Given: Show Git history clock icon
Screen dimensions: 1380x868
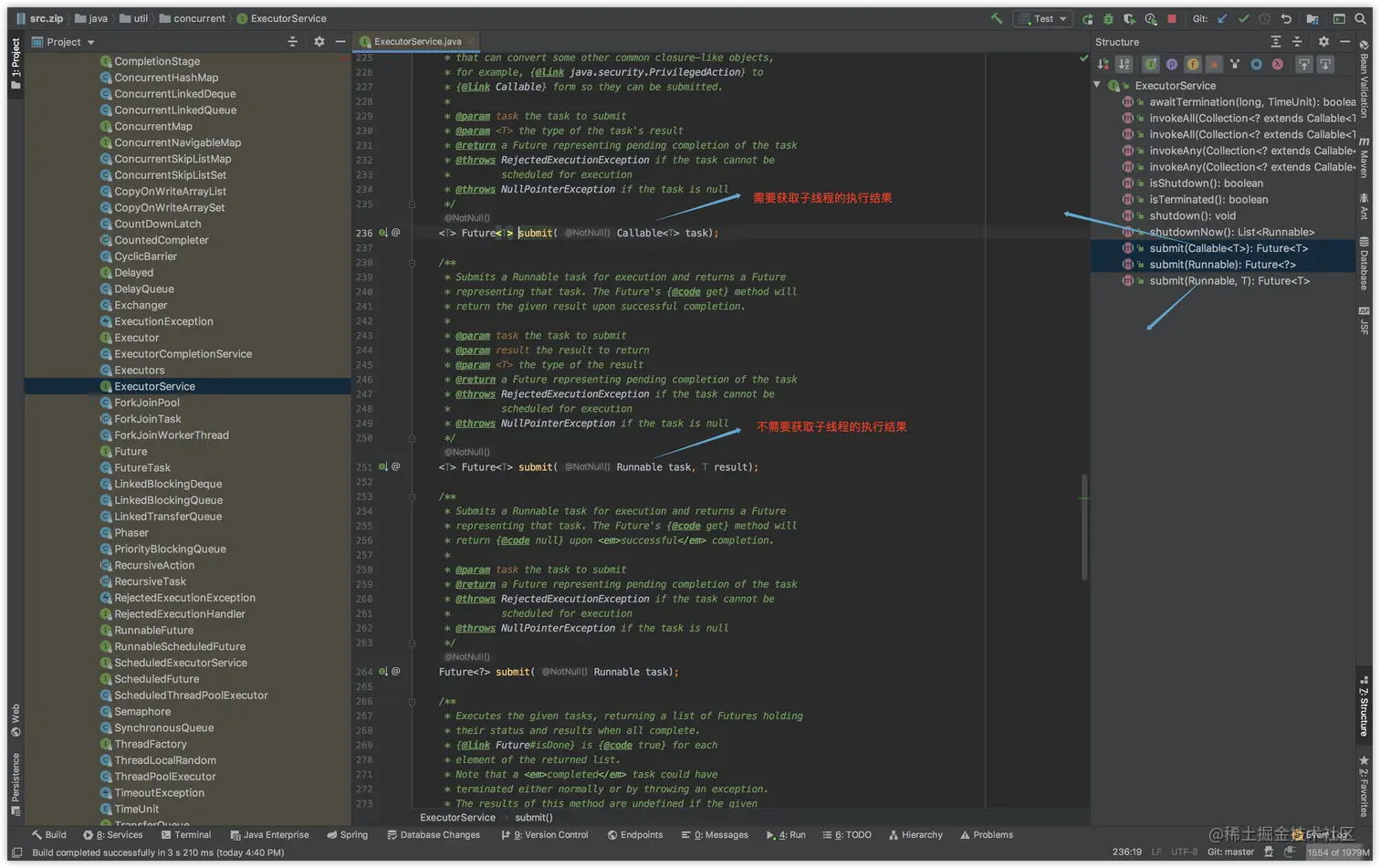Looking at the screenshot, I should pos(1264,18).
